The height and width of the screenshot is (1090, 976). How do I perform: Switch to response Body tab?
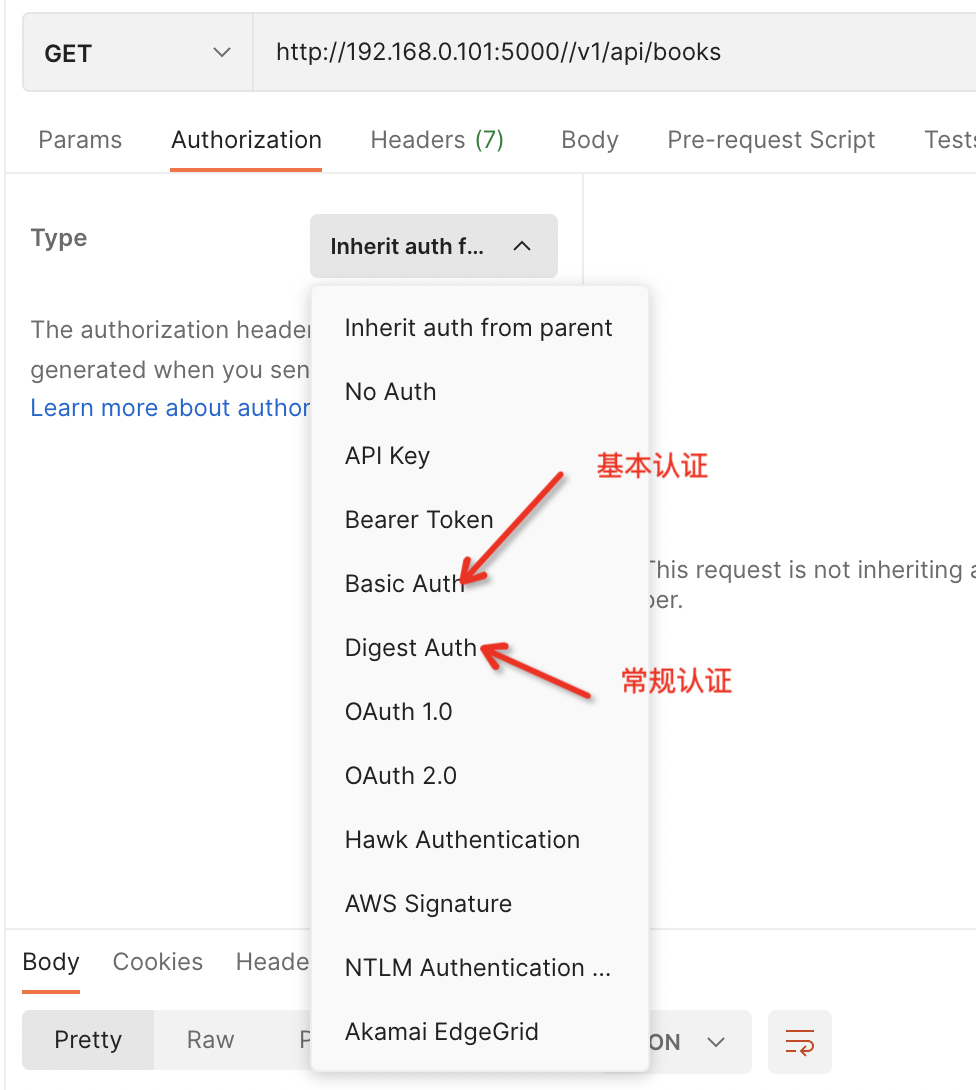(x=51, y=961)
